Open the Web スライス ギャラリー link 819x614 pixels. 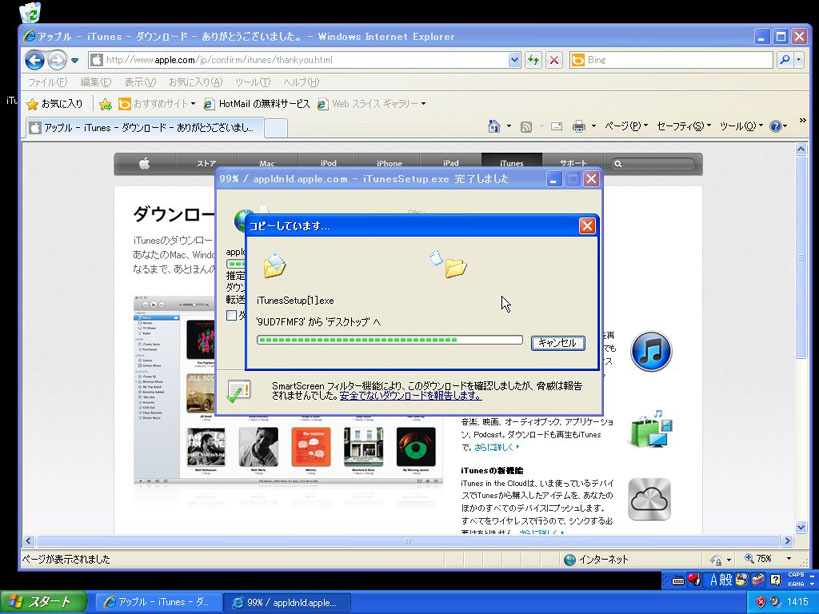(371, 104)
